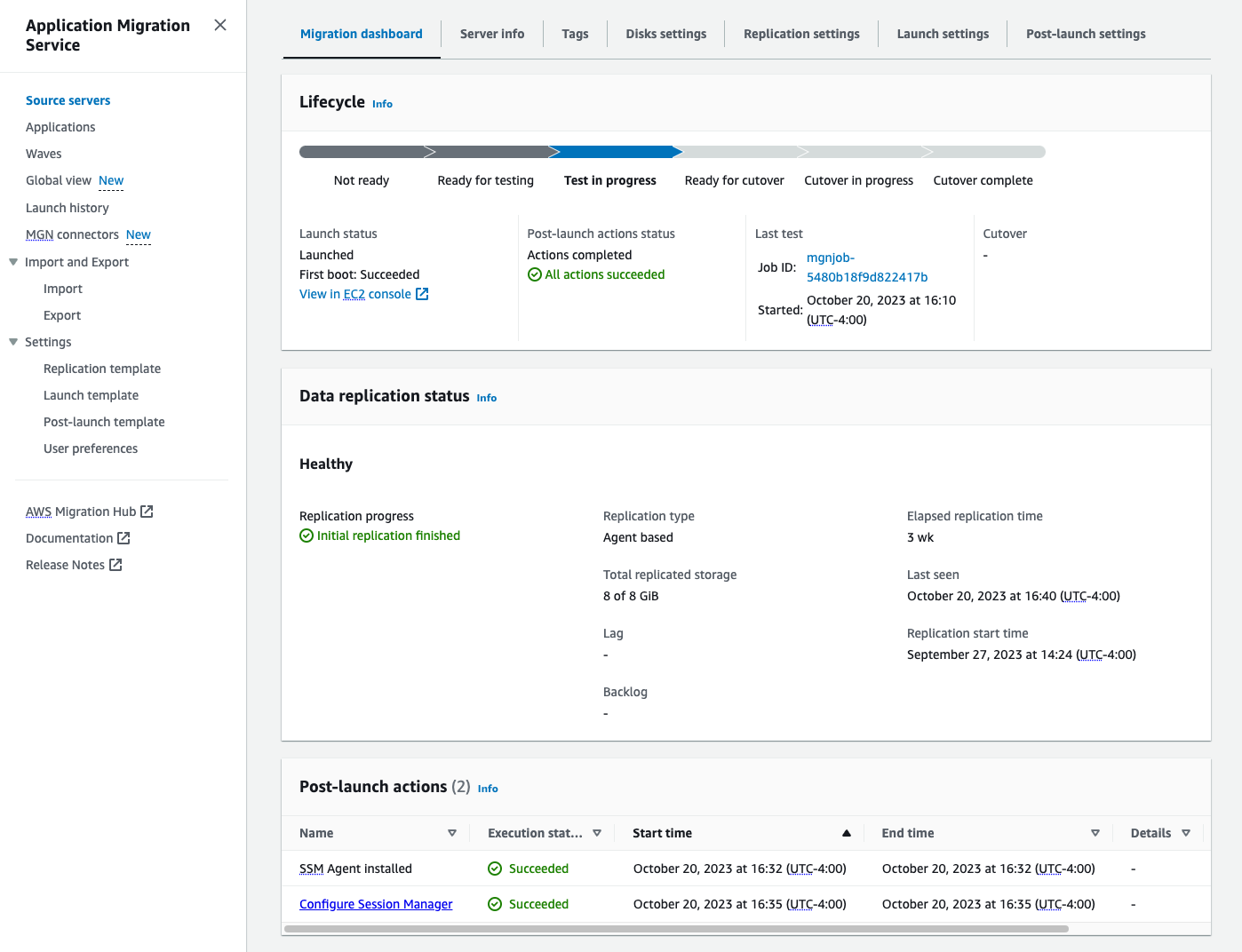Click the AWS Migration Hub external link icon

(147, 512)
